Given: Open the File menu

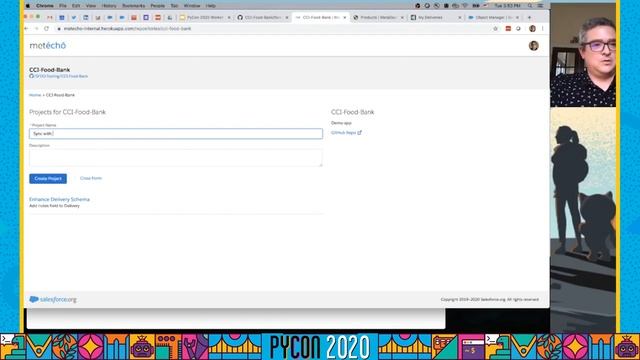Looking at the screenshot, I should click(x=63, y=6).
